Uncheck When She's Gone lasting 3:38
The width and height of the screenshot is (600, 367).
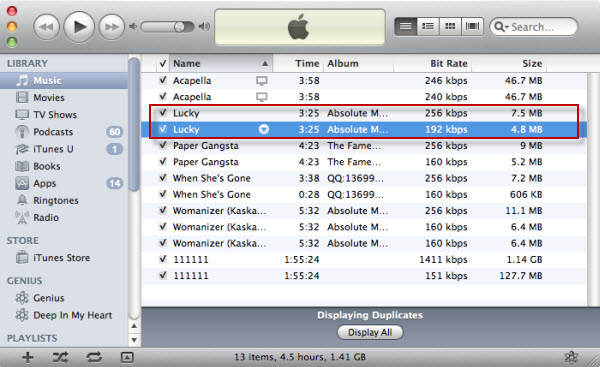tap(163, 178)
